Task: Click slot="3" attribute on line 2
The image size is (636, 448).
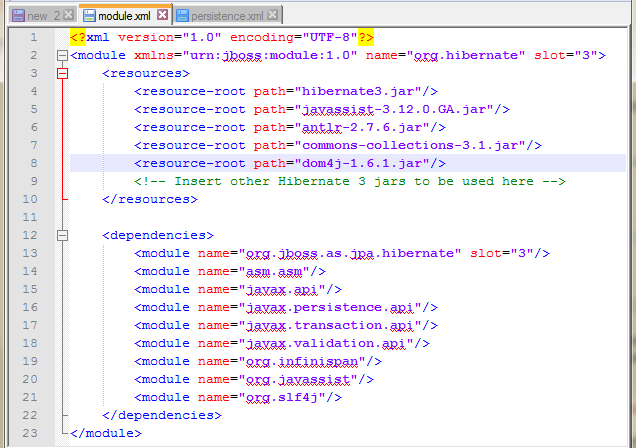Action: point(566,55)
